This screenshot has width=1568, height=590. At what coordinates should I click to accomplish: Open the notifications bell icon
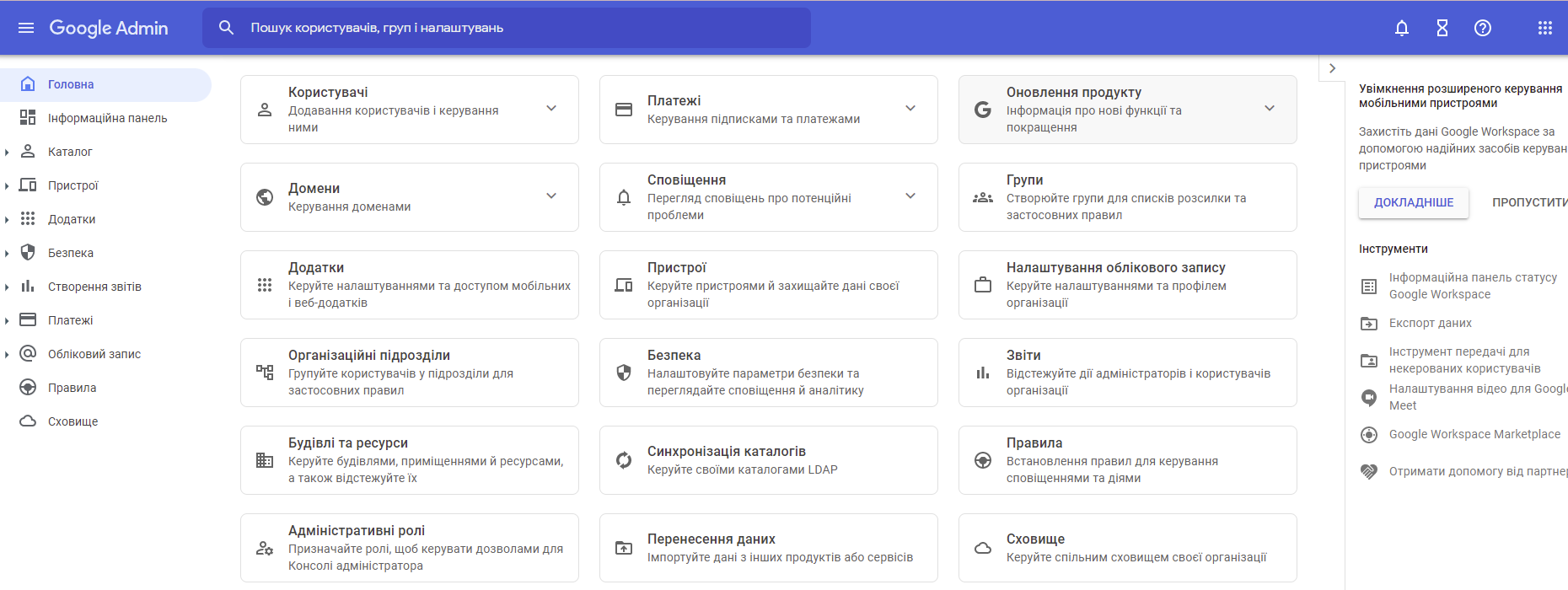[x=1402, y=28]
